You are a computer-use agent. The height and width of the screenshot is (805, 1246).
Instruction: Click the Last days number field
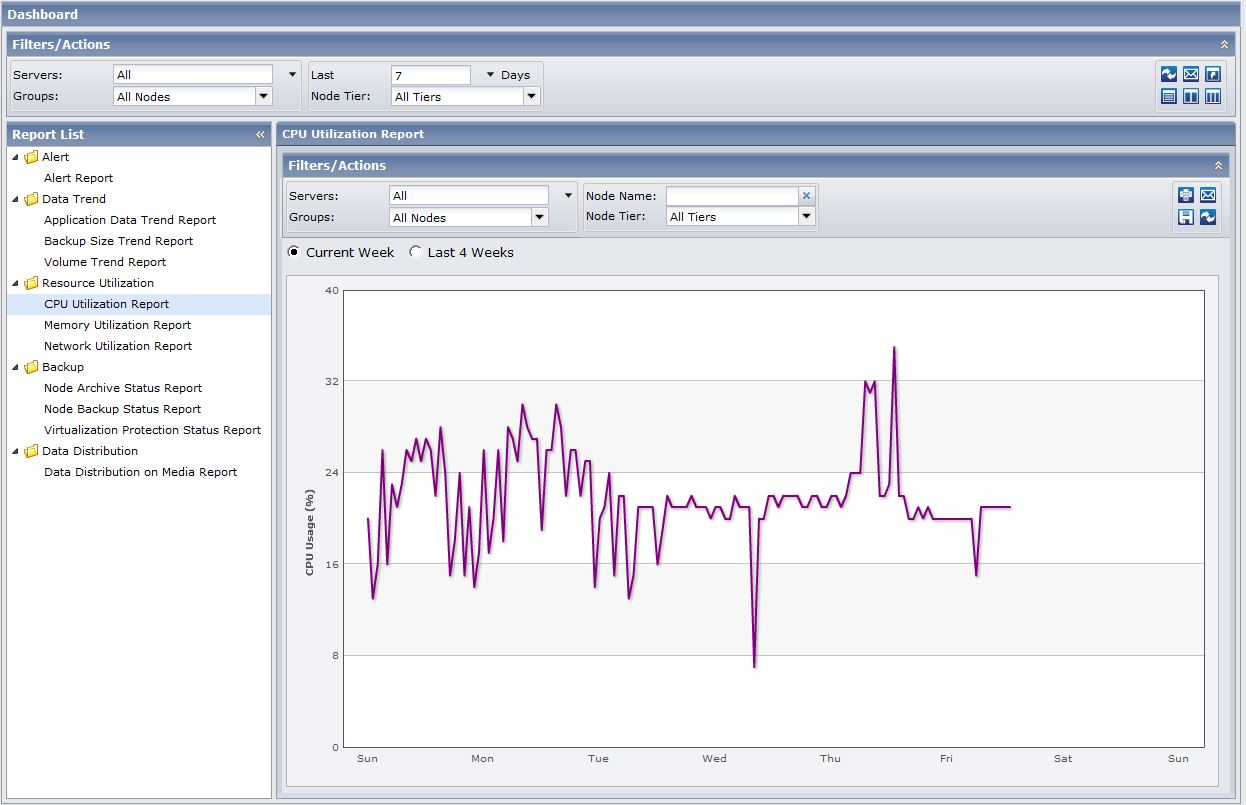430,75
